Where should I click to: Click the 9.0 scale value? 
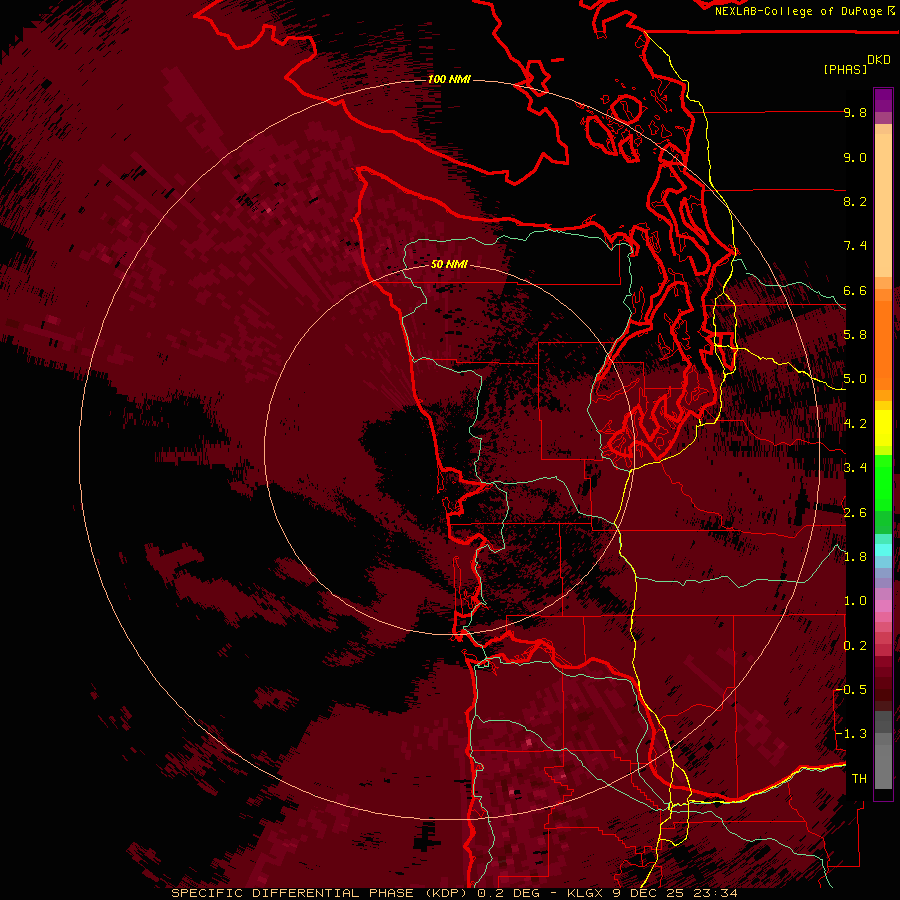coord(855,157)
